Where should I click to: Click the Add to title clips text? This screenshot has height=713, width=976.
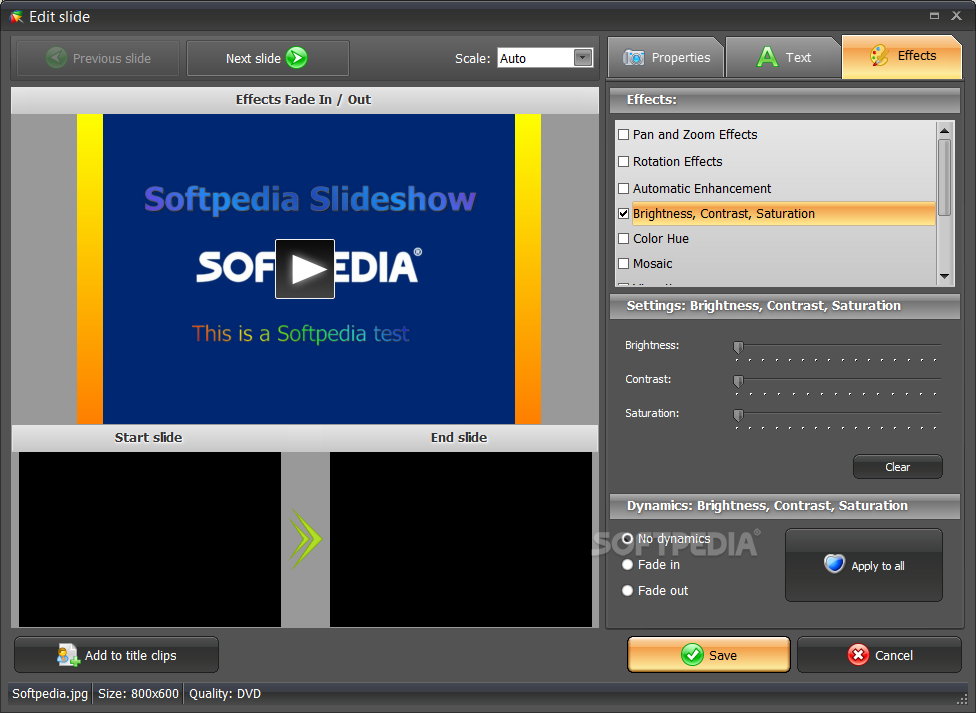coord(131,656)
